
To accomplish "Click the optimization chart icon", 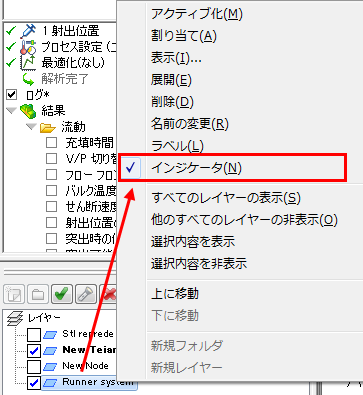I will click(28, 63).
